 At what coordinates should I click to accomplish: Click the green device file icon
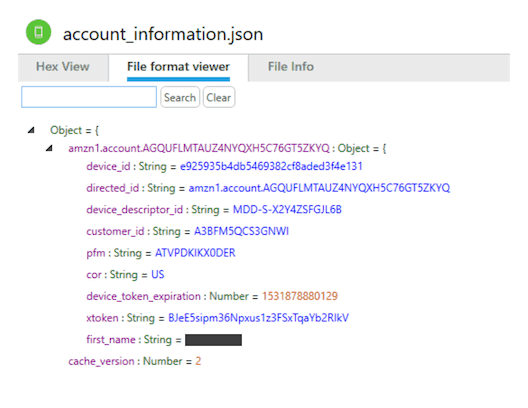[38, 32]
